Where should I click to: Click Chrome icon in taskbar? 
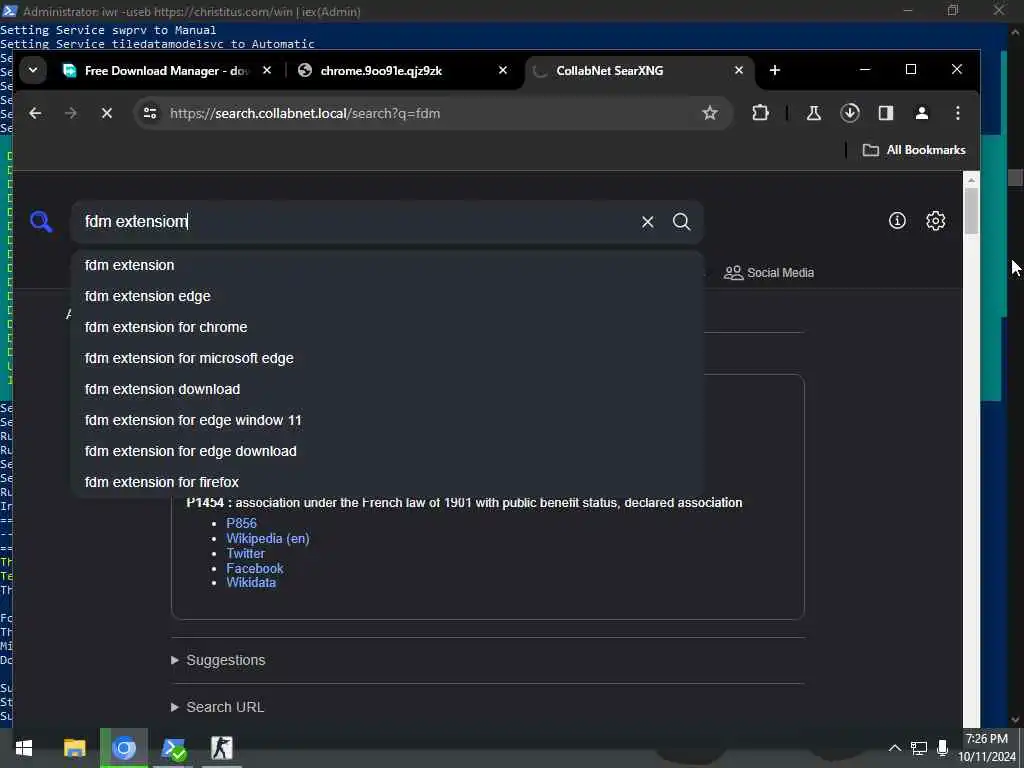click(123, 748)
